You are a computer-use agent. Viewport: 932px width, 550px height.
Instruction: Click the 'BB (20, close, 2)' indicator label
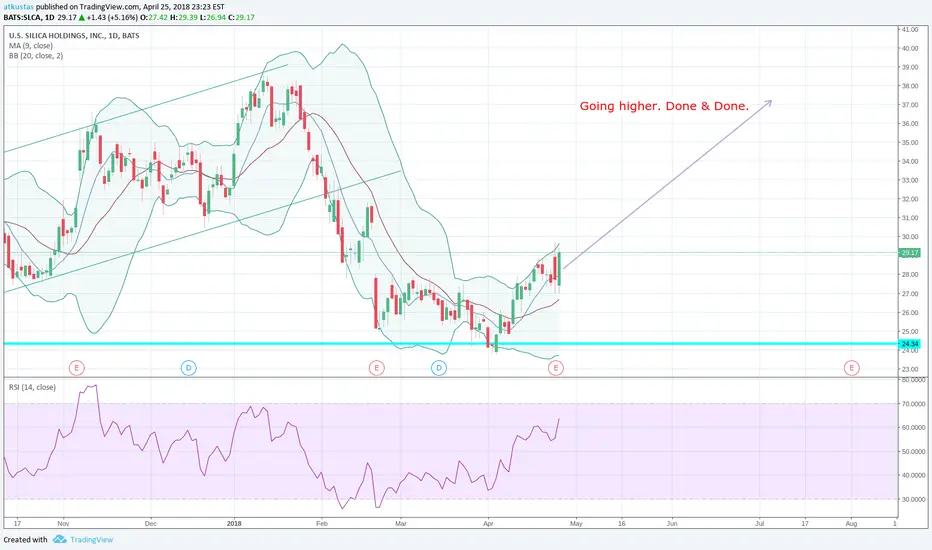coord(36,56)
